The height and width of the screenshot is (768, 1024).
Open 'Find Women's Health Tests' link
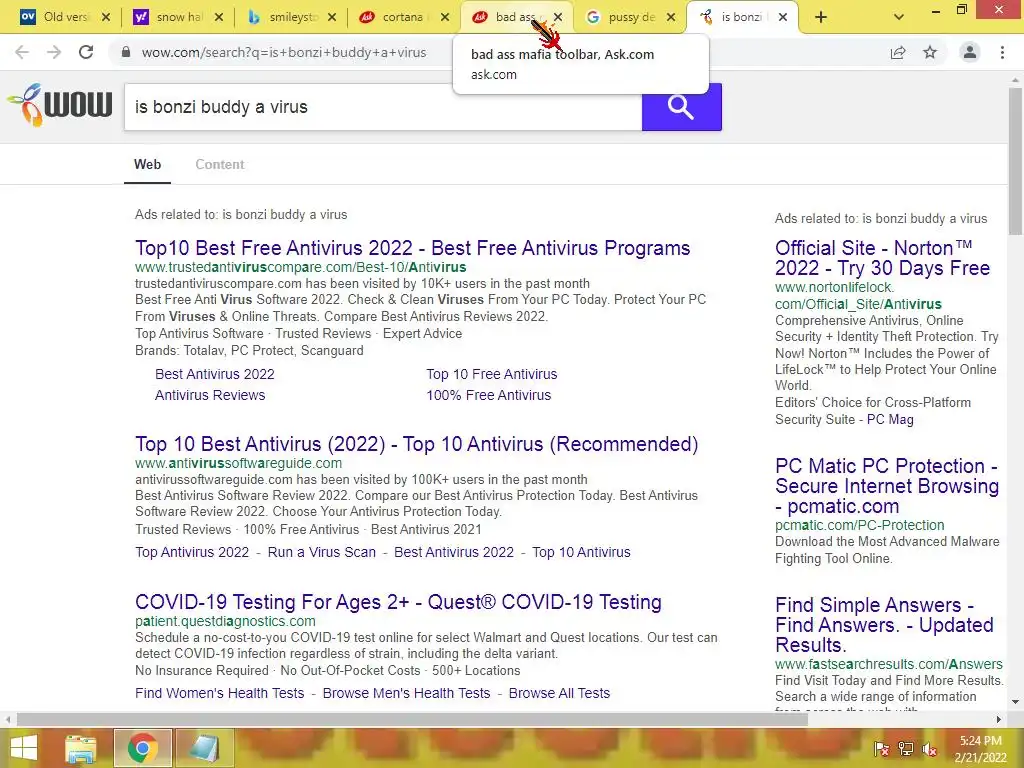click(x=219, y=693)
